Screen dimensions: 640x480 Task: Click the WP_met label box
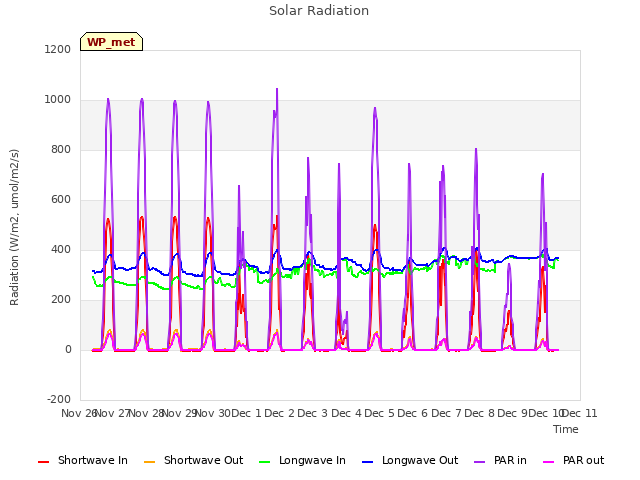point(111,42)
